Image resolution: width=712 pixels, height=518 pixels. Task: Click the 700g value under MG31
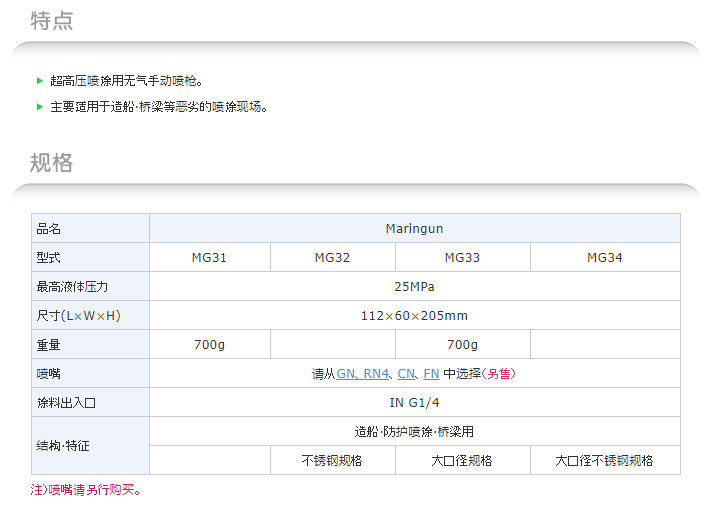pos(210,345)
